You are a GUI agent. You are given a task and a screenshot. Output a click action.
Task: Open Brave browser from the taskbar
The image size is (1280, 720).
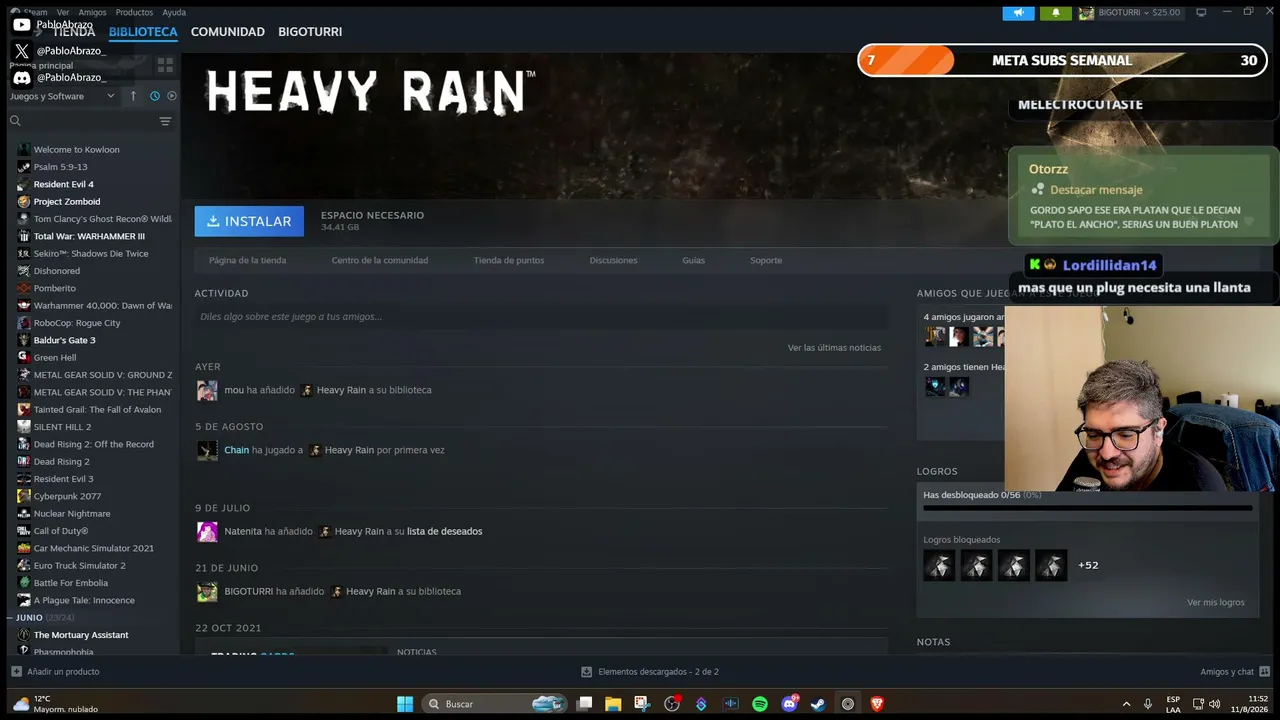877,704
